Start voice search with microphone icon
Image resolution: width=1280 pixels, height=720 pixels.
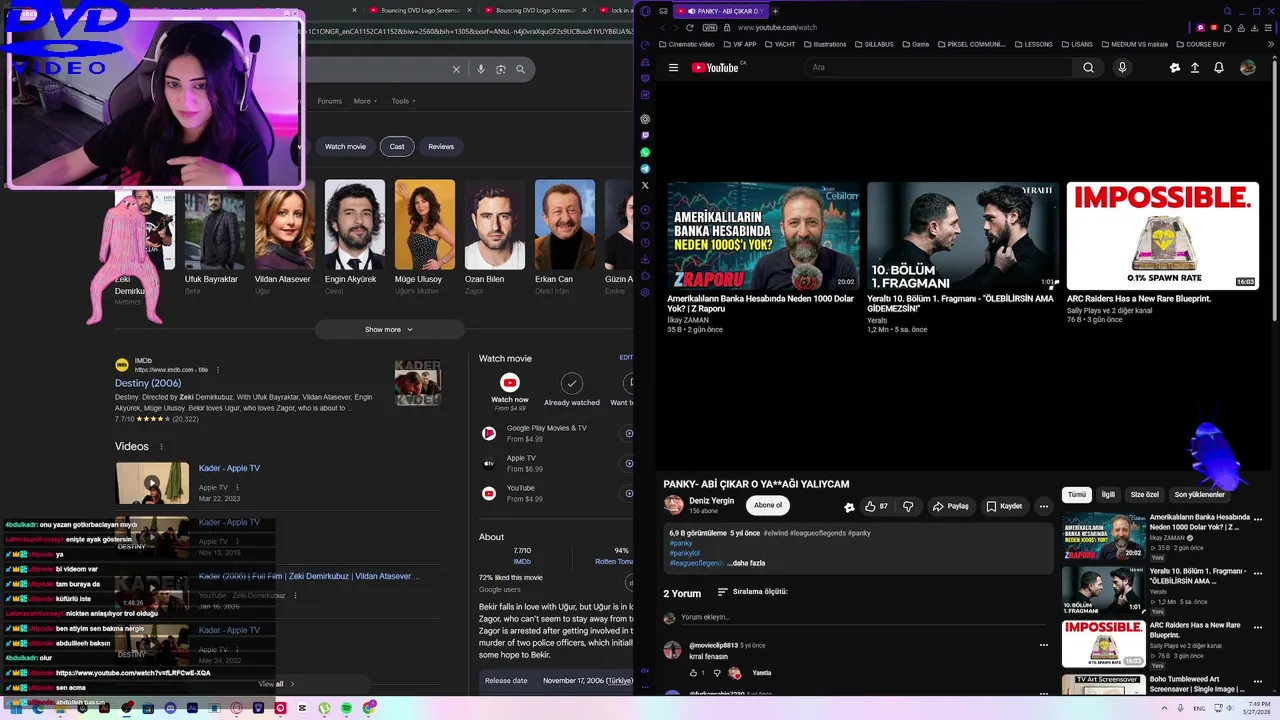click(1122, 68)
